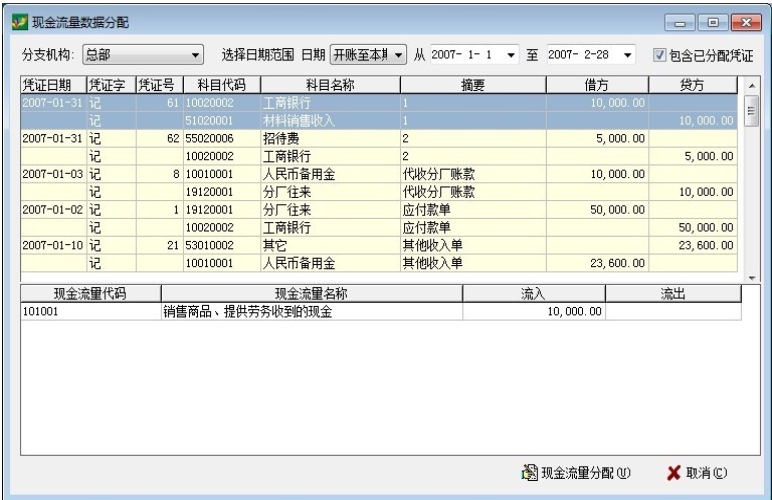Screen dimensions: 772x500
Task: Click the 凭证日期 column header
Action: (x=52, y=86)
